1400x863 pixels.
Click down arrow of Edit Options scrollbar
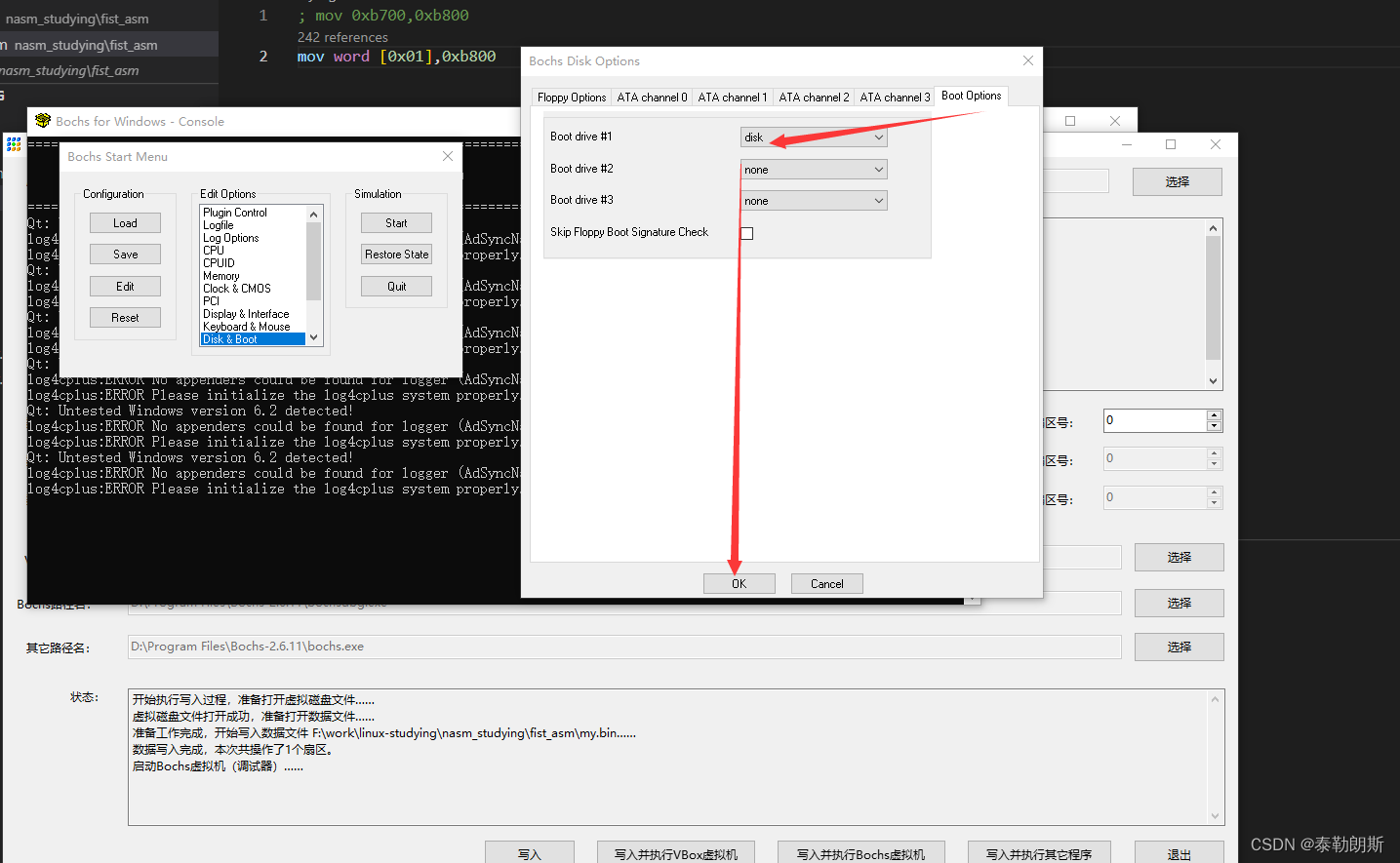(313, 337)
